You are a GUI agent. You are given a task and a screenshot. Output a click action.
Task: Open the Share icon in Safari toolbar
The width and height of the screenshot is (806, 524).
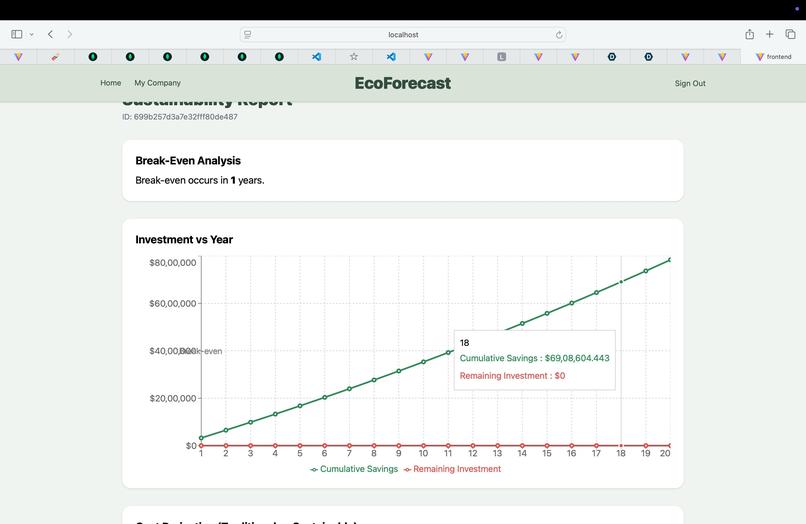[x=749, y=34]
